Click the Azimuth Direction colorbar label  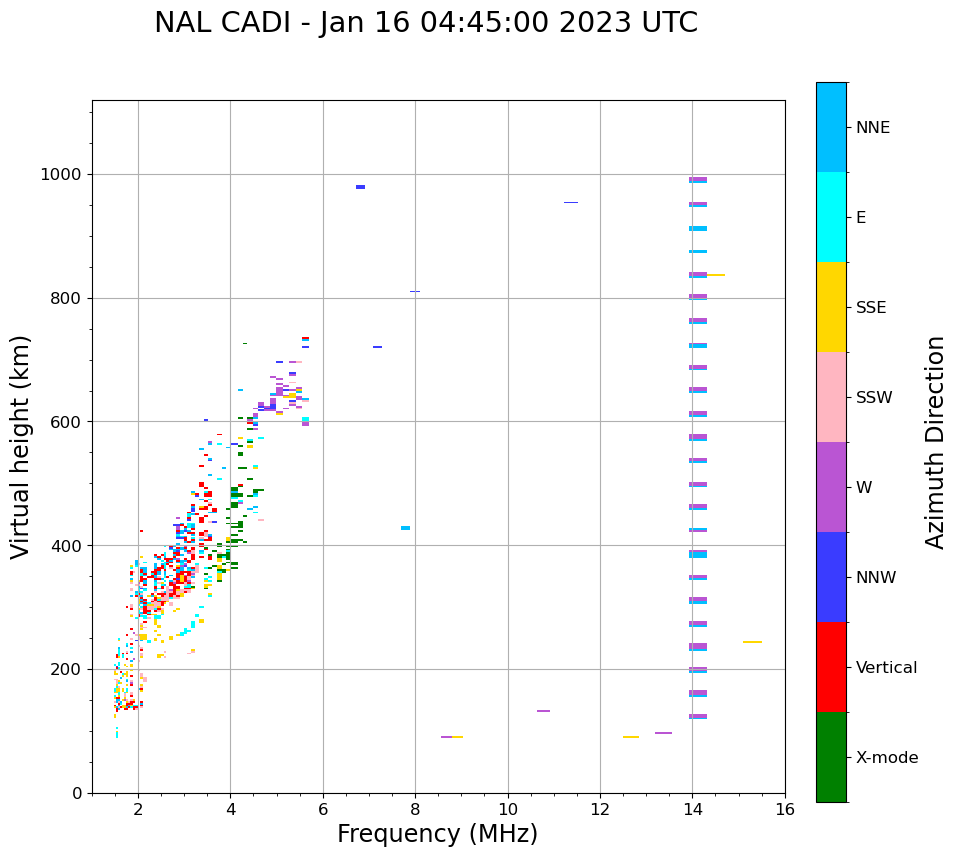935,442
